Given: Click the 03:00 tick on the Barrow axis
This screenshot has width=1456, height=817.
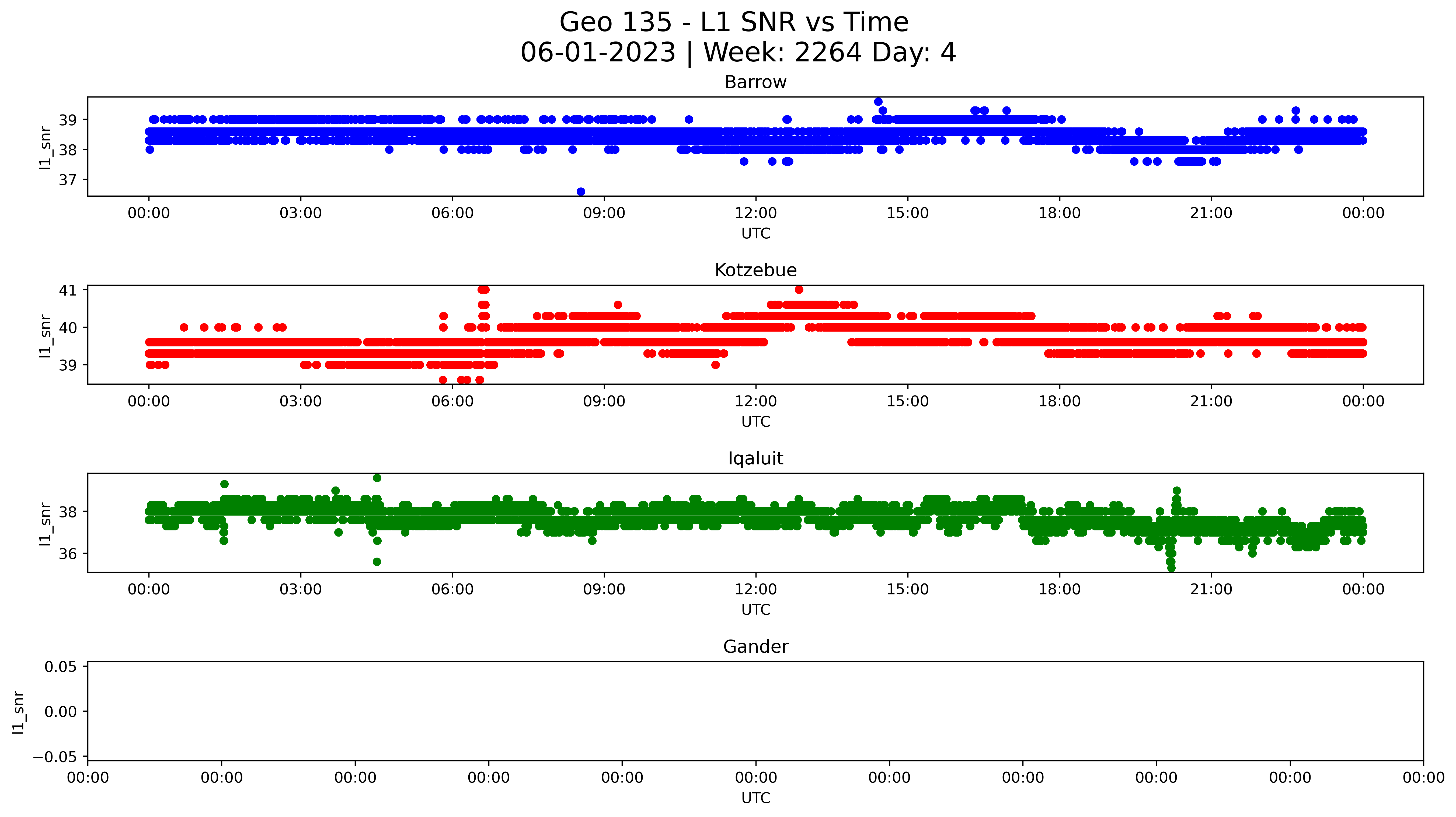Looking at the screenshot, I should (301, 213).
